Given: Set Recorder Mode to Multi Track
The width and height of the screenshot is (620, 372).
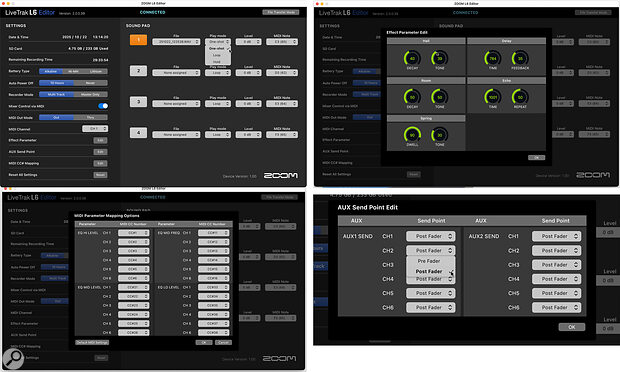Looking at the screenshot, I should (x=56, y=94).
